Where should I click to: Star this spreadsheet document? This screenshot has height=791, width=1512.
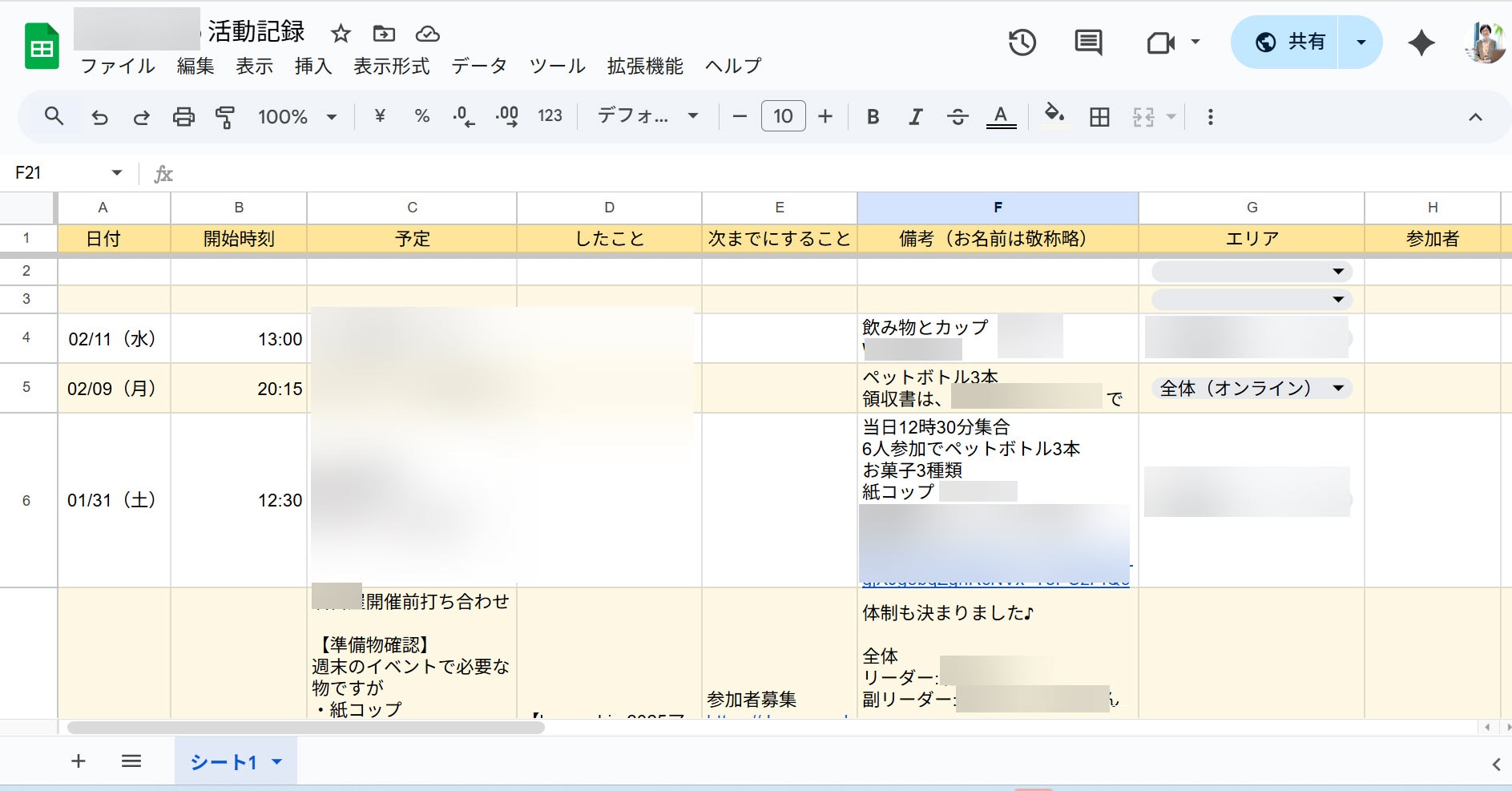341,34
